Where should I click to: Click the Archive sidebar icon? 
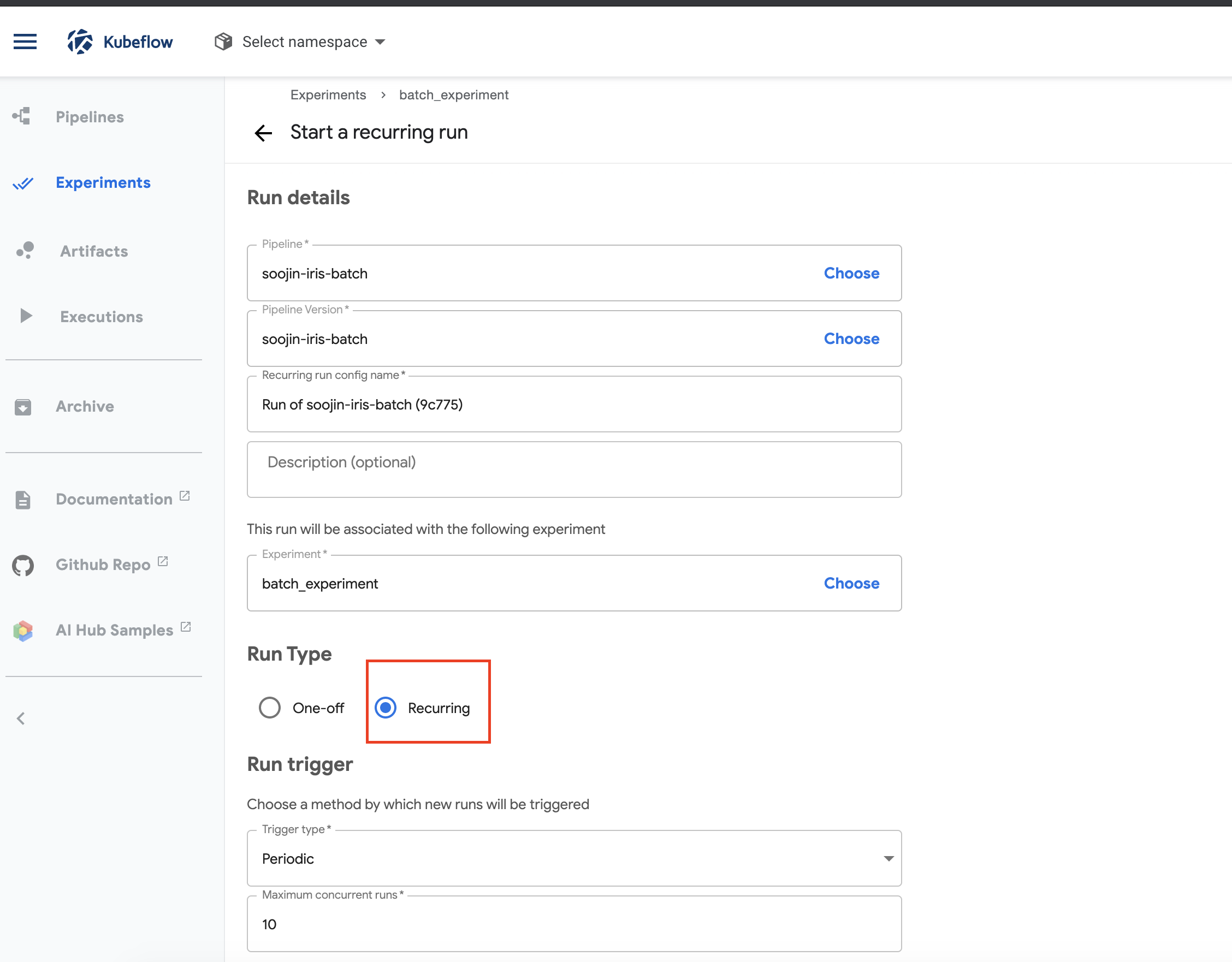tap(22, 407)
